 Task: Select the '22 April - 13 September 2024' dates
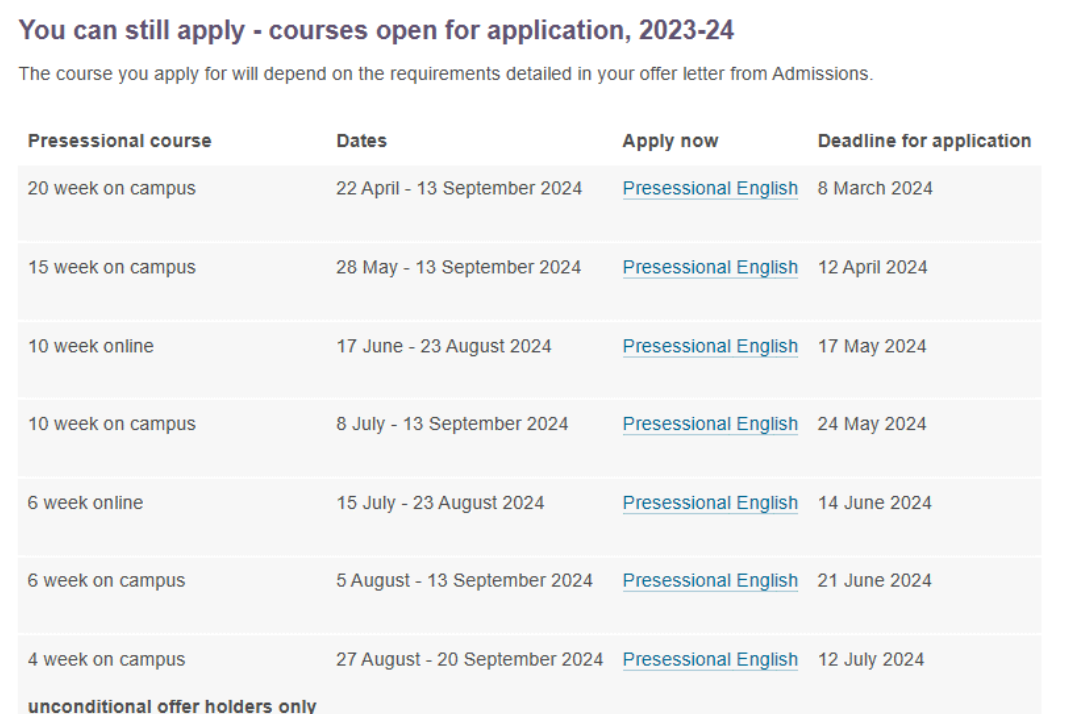[459, 188]
